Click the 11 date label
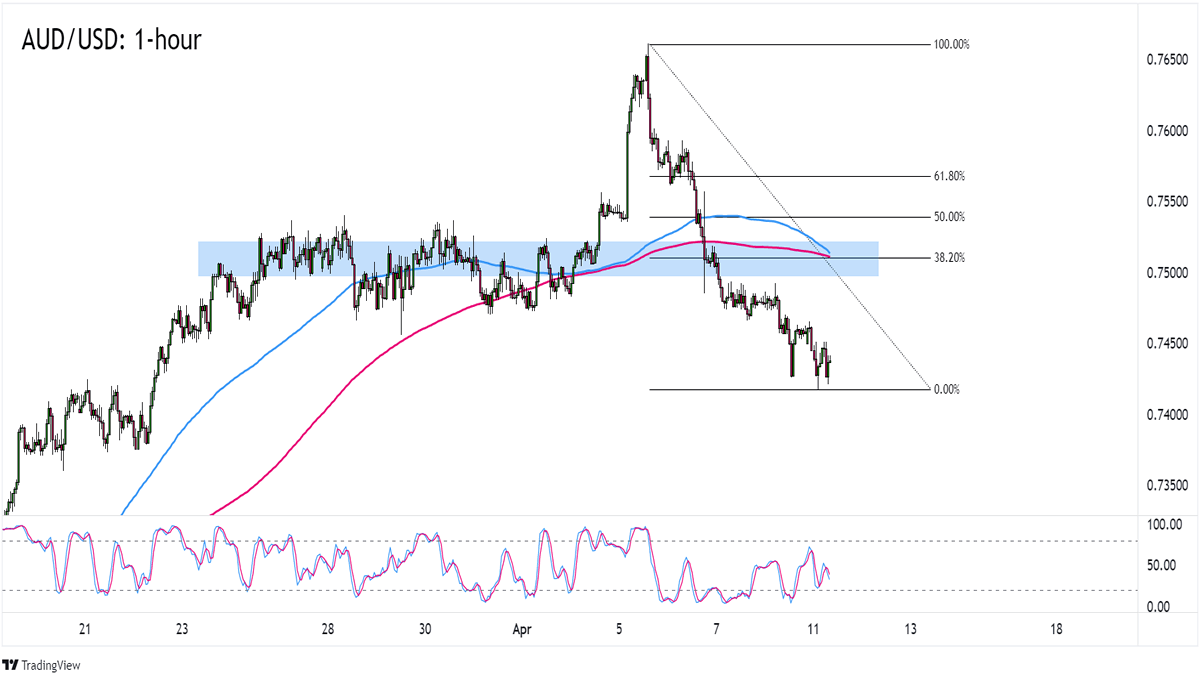 (x=813, y=630)
